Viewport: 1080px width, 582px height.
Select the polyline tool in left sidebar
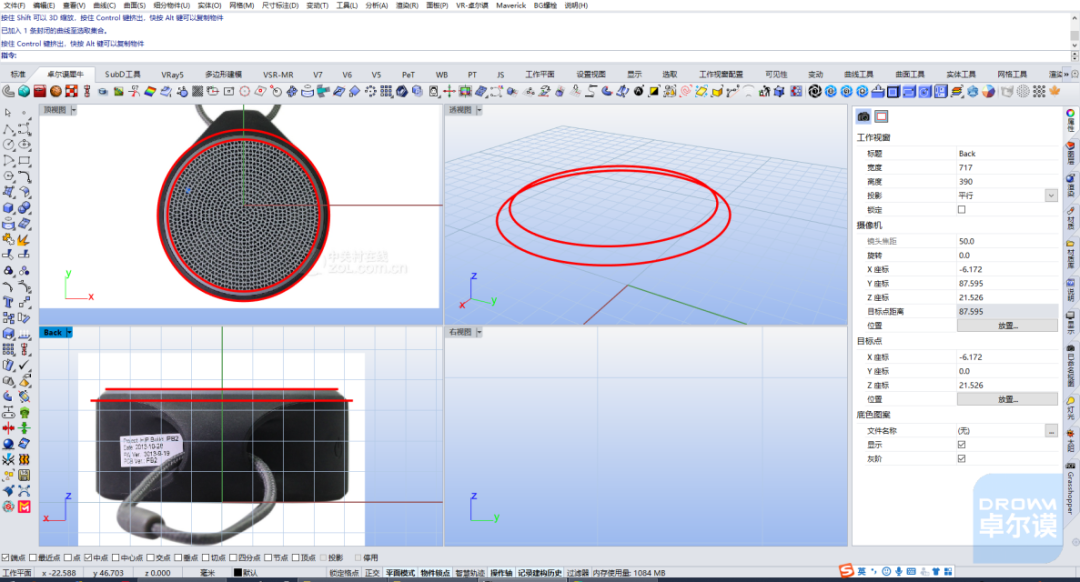(x=8, y=129)
